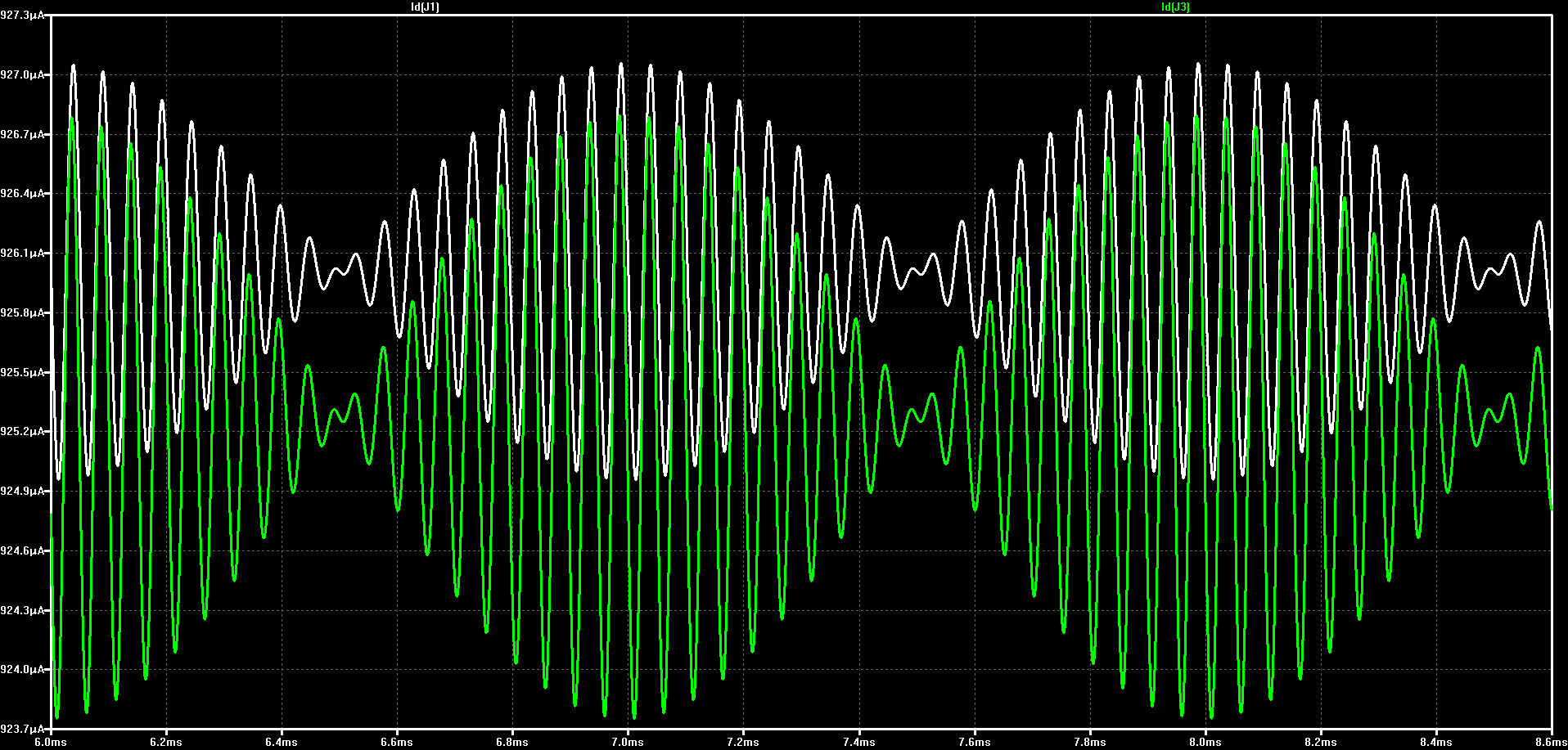The height and width of the screenshot is (750, 1568).
Task: Click the 926.4µA vertical axis label
Action: point(22,194)
